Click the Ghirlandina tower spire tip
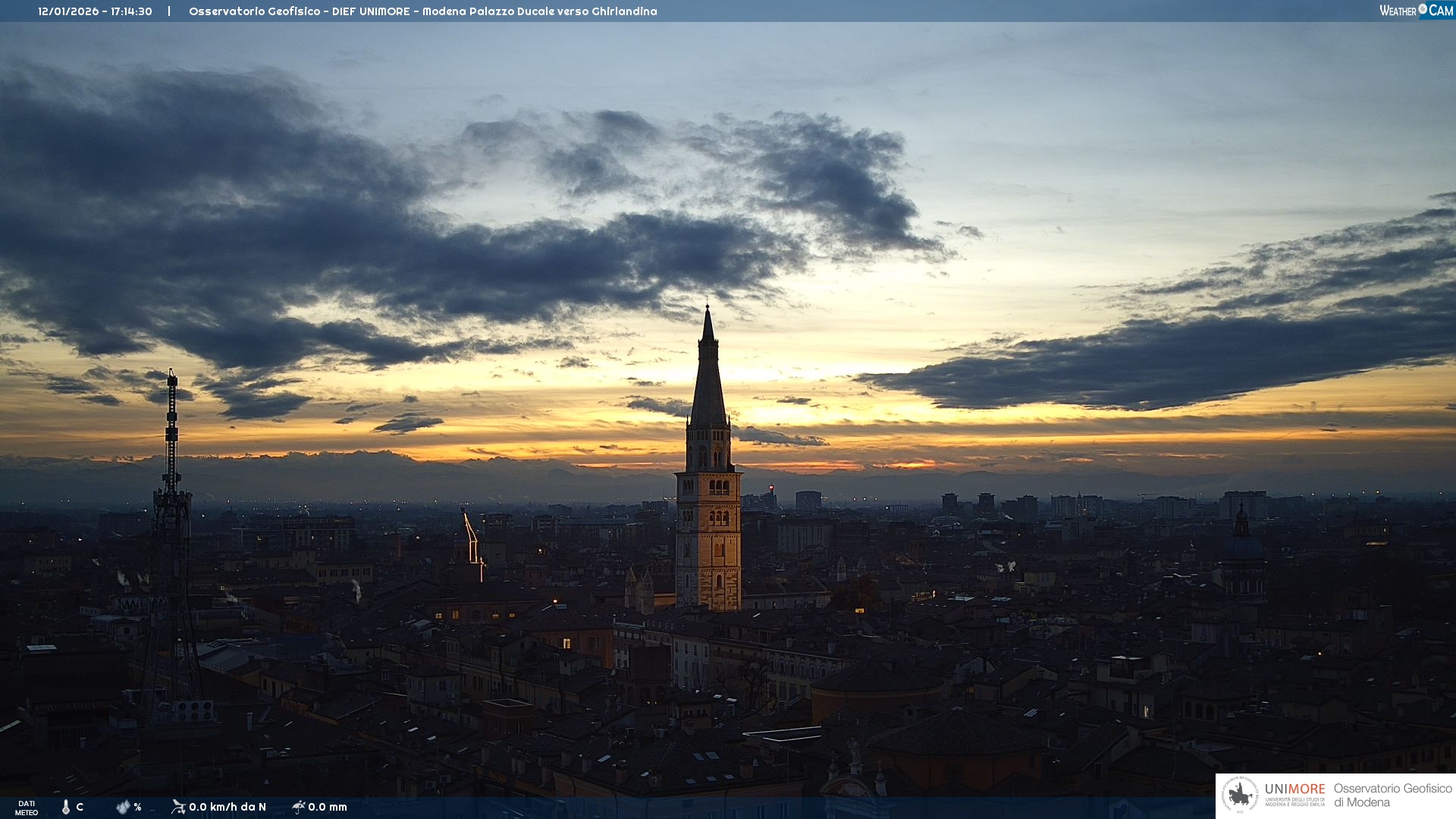Viewport: 1456px width, 819px height. pos(708,311)
